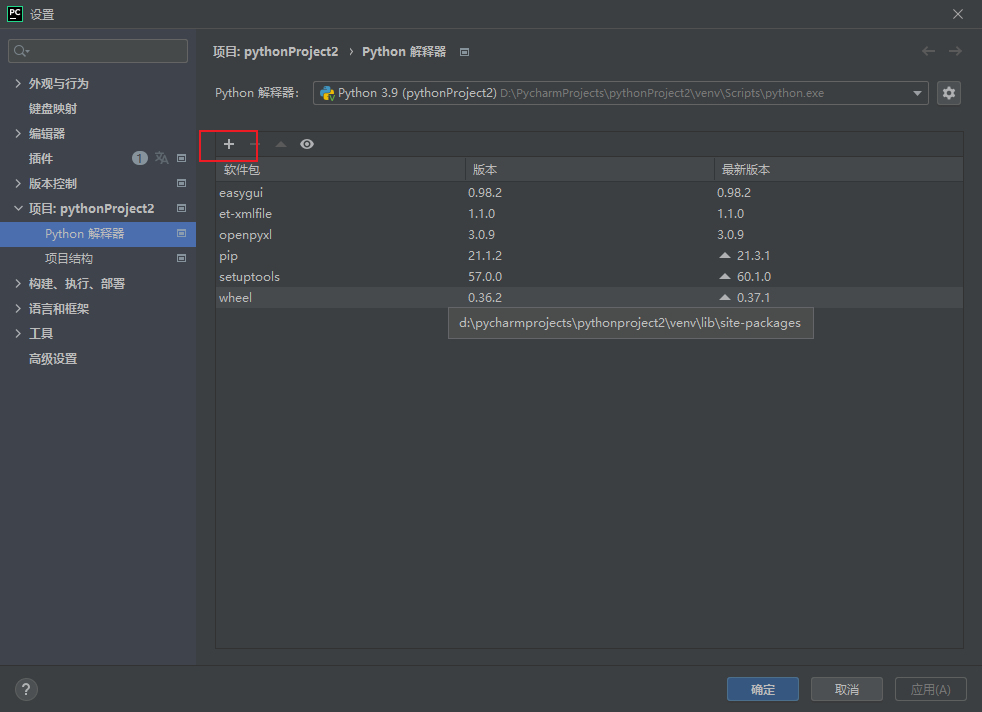Toggle the eye icon to show early releases
Screen dimensions: 982x712
pos(307,143)
